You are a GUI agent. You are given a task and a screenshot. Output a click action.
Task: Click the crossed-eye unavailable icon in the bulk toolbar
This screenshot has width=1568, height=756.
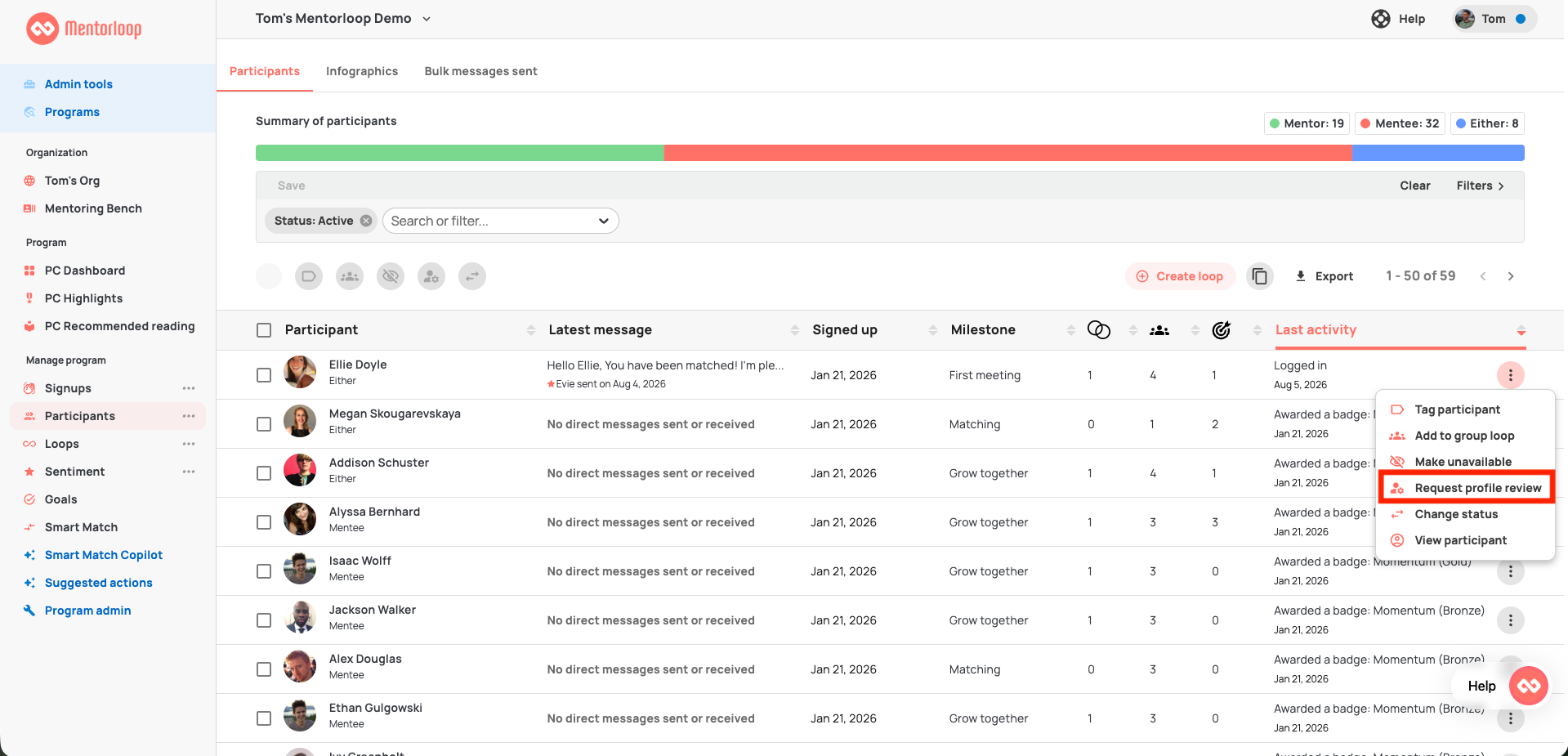point(391,276)
